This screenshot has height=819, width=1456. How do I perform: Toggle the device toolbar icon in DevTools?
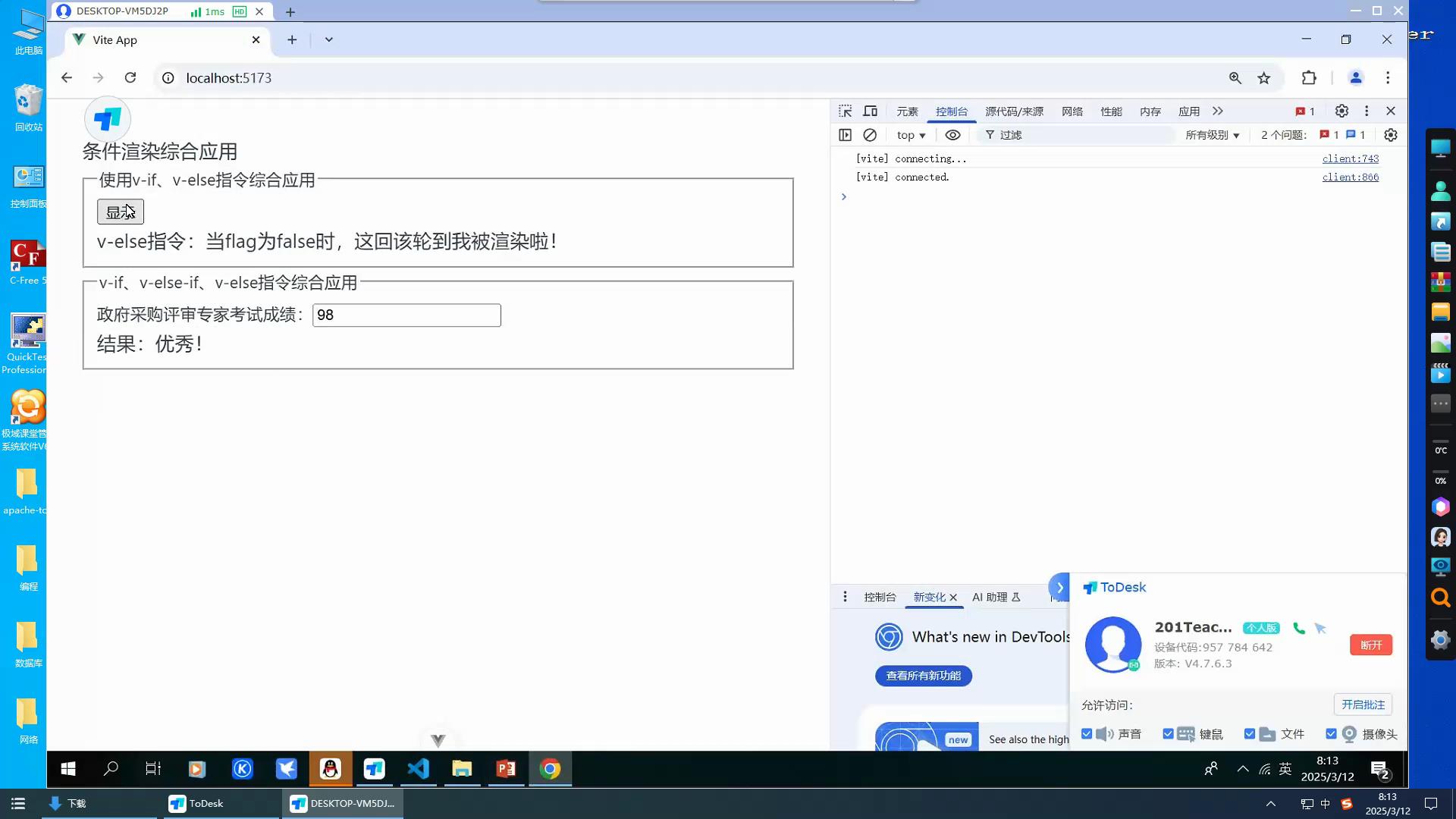871,111
